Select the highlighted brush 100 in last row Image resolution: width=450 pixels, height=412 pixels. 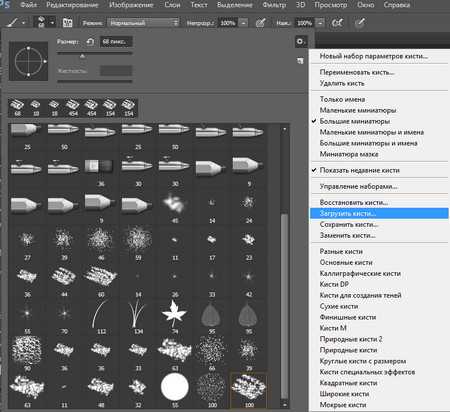coord(249,391)
